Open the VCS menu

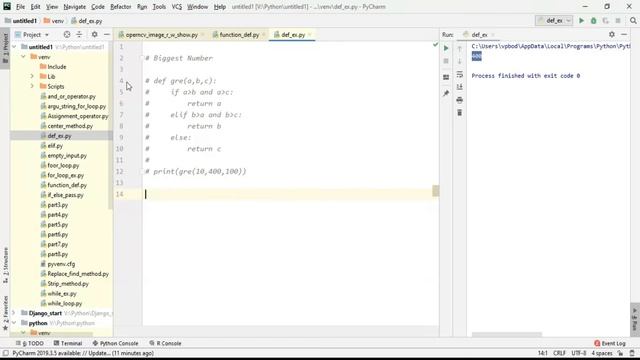coord(176,7)
